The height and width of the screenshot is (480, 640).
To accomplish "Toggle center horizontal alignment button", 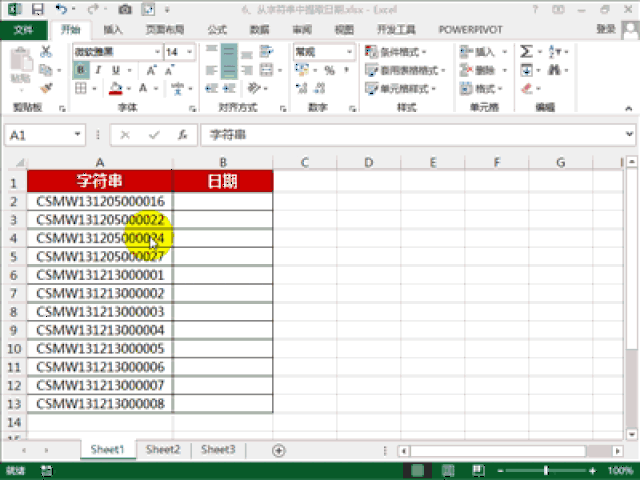I will [x=229, y=70].
